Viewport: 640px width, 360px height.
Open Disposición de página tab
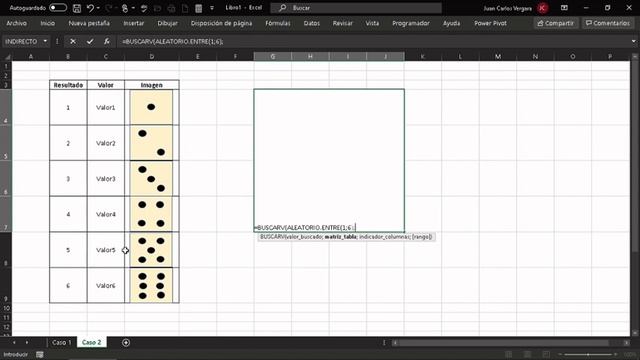click(221, 23)
